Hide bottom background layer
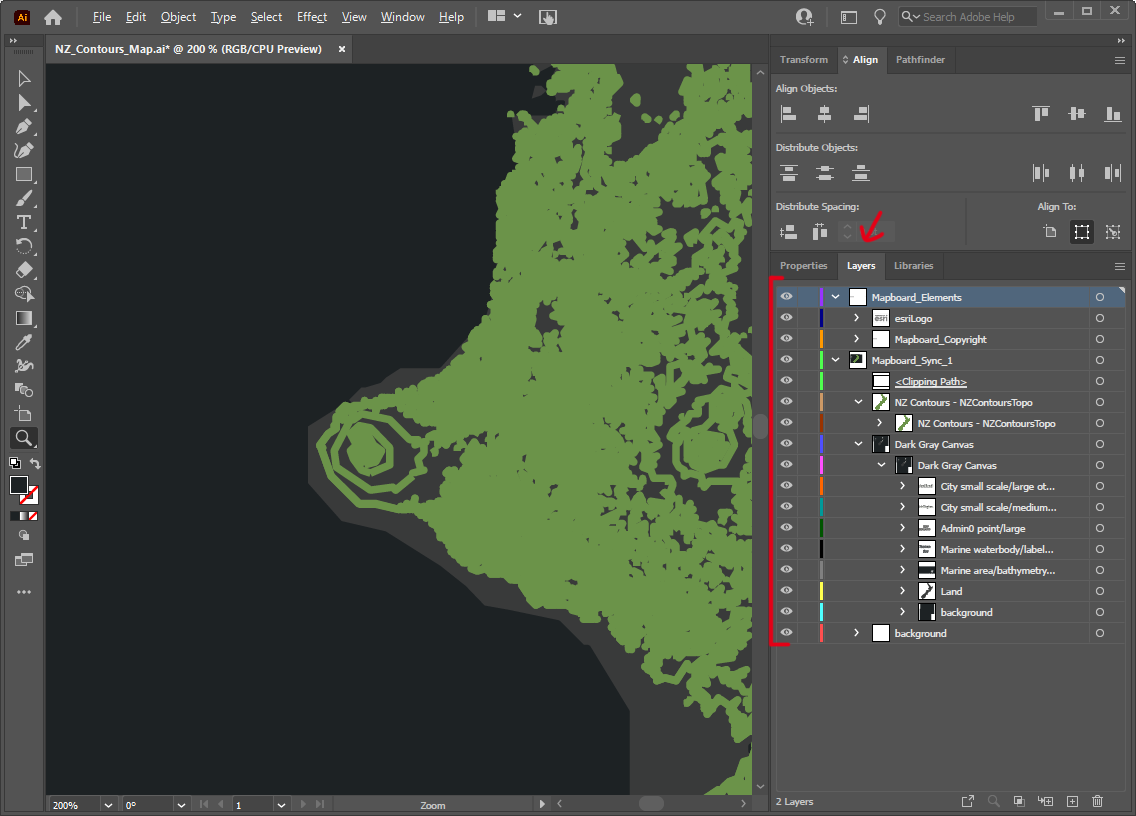This screenshot has width=1136, height=816. click(786, 633)
